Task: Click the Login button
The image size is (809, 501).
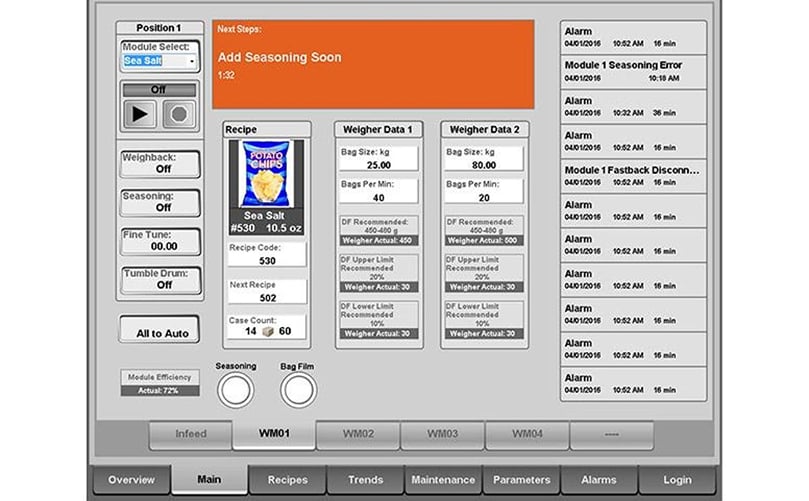Action: pyautogui.click(x=677, y=480)
